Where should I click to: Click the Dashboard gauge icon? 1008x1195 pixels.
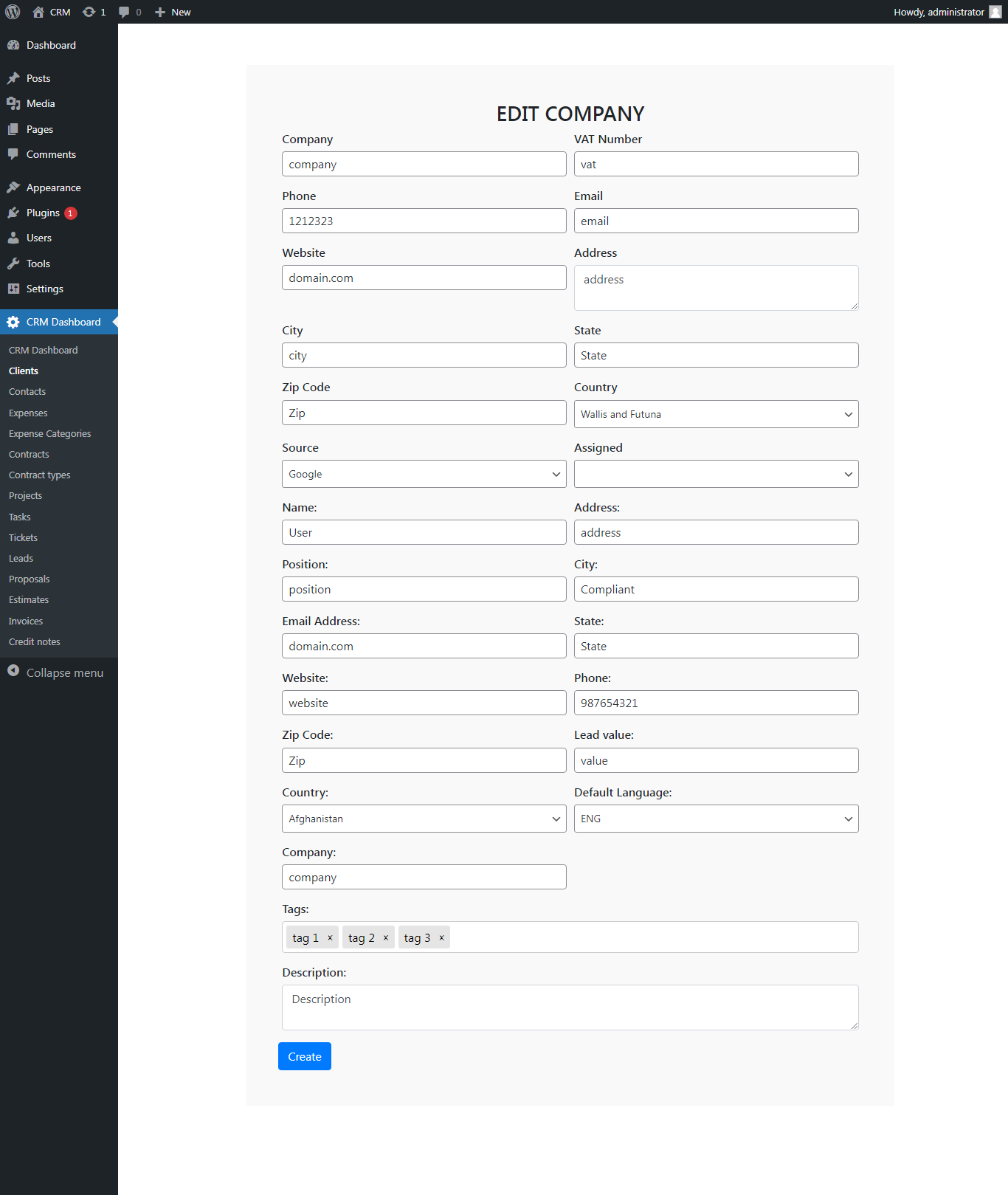pyautogui.click(x=13, y=45)
